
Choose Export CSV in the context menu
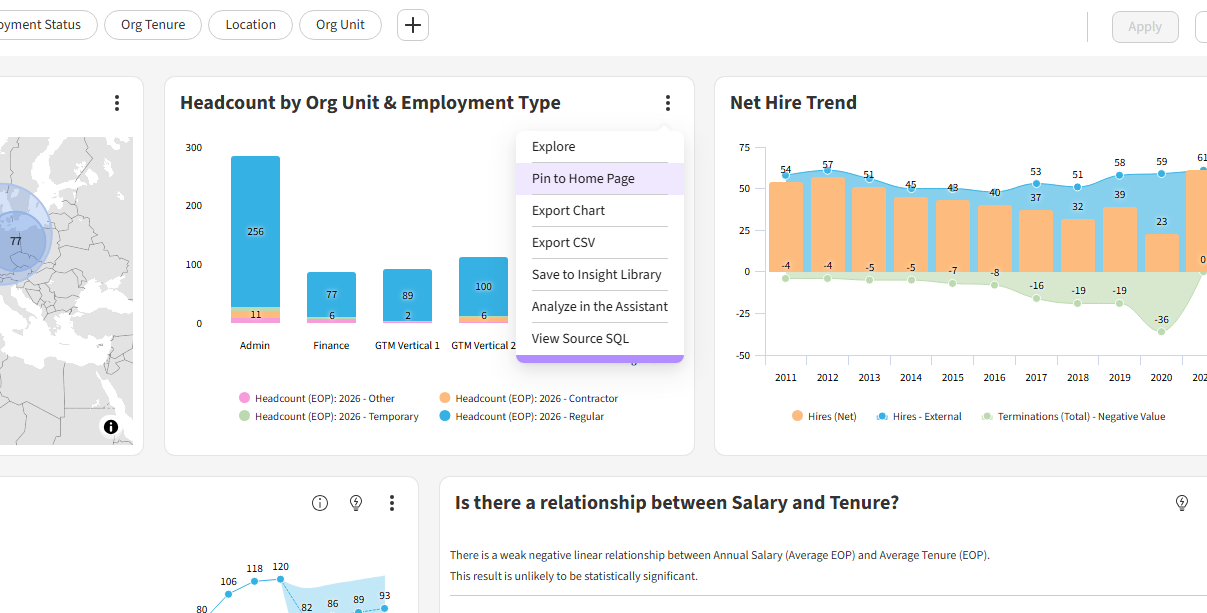563,243
